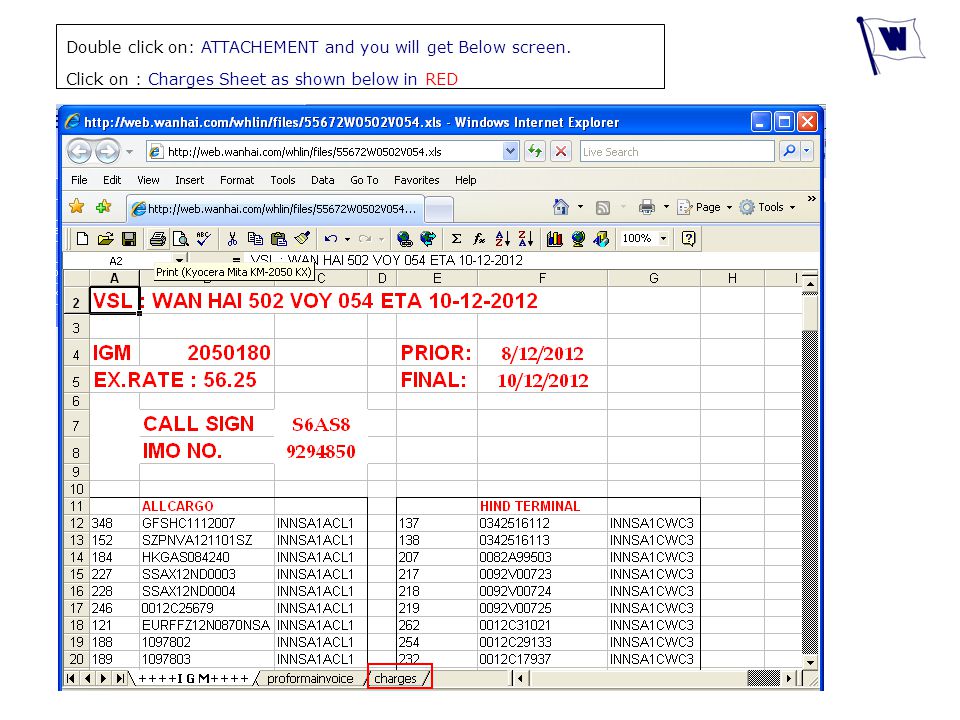Click the S6AS8 call sign cell
The image size is (960, 720).
coord(321,424)
